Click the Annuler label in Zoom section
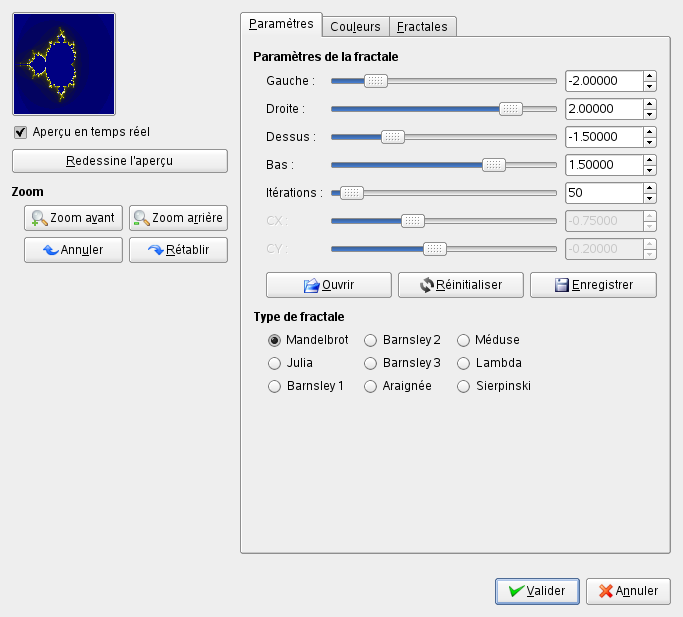The width and height of the screenshot is (683, 617). coord(82,250)
